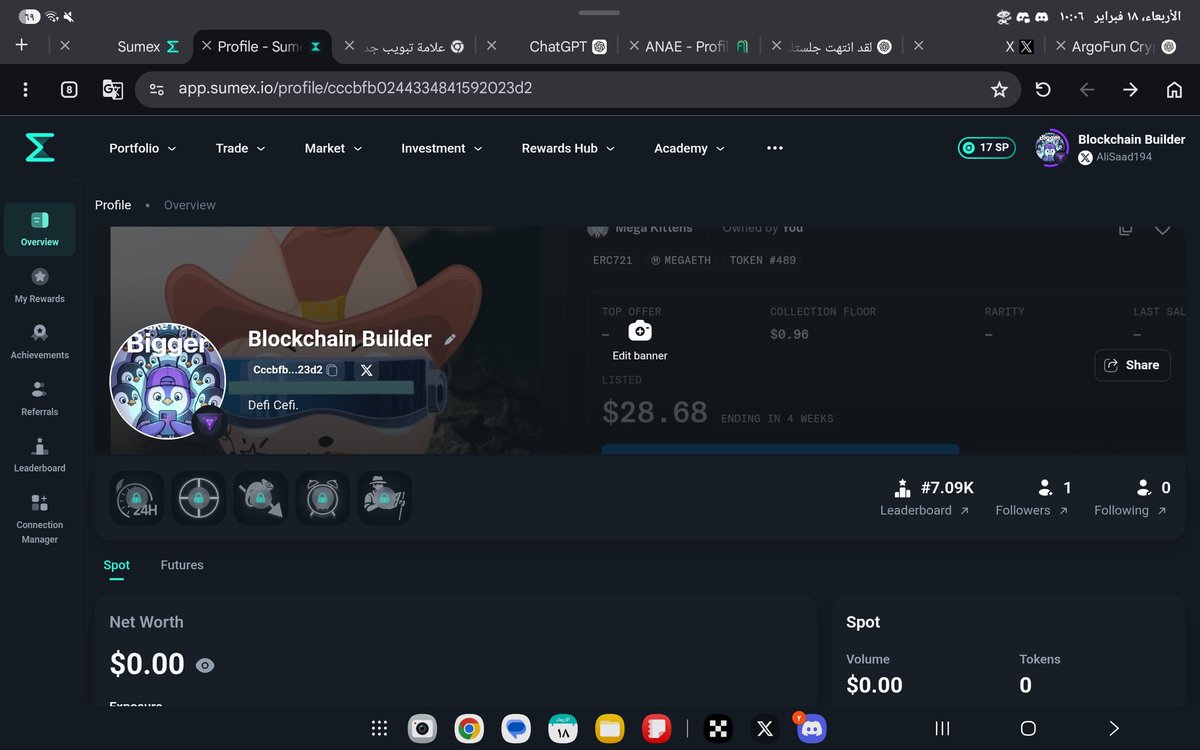1200x750 pixels.
Task: Expand the Rewards Hub dropdown menu
Action: tap(568, 148)
